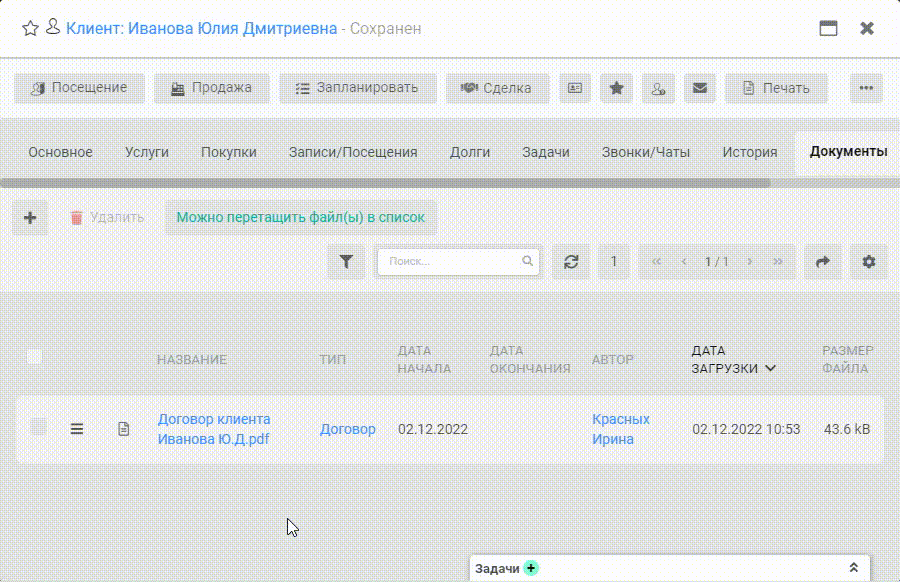Go to last page double arrow
The image size is (900, 582).
[x=778, y=262]
